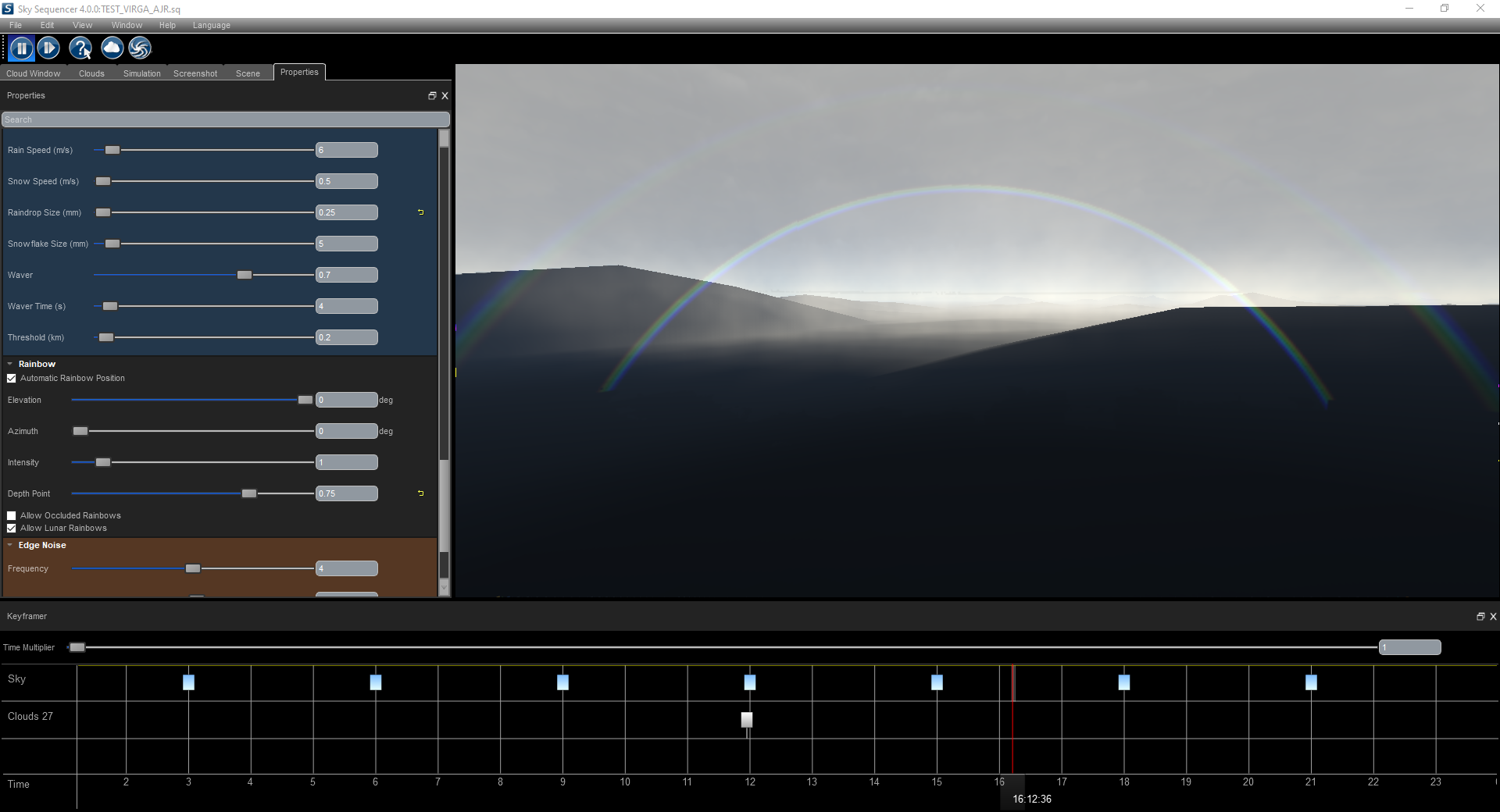This screenshot has height=812, width=1500.
Task: Select the Sky keyframe at hour 3
Action: coord(188,682)
